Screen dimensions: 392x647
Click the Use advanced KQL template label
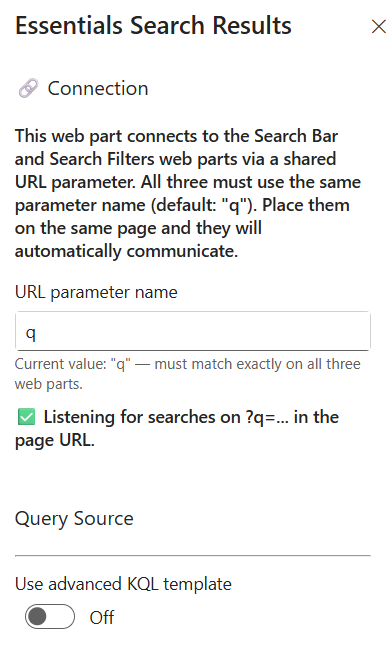click(123, 584)
